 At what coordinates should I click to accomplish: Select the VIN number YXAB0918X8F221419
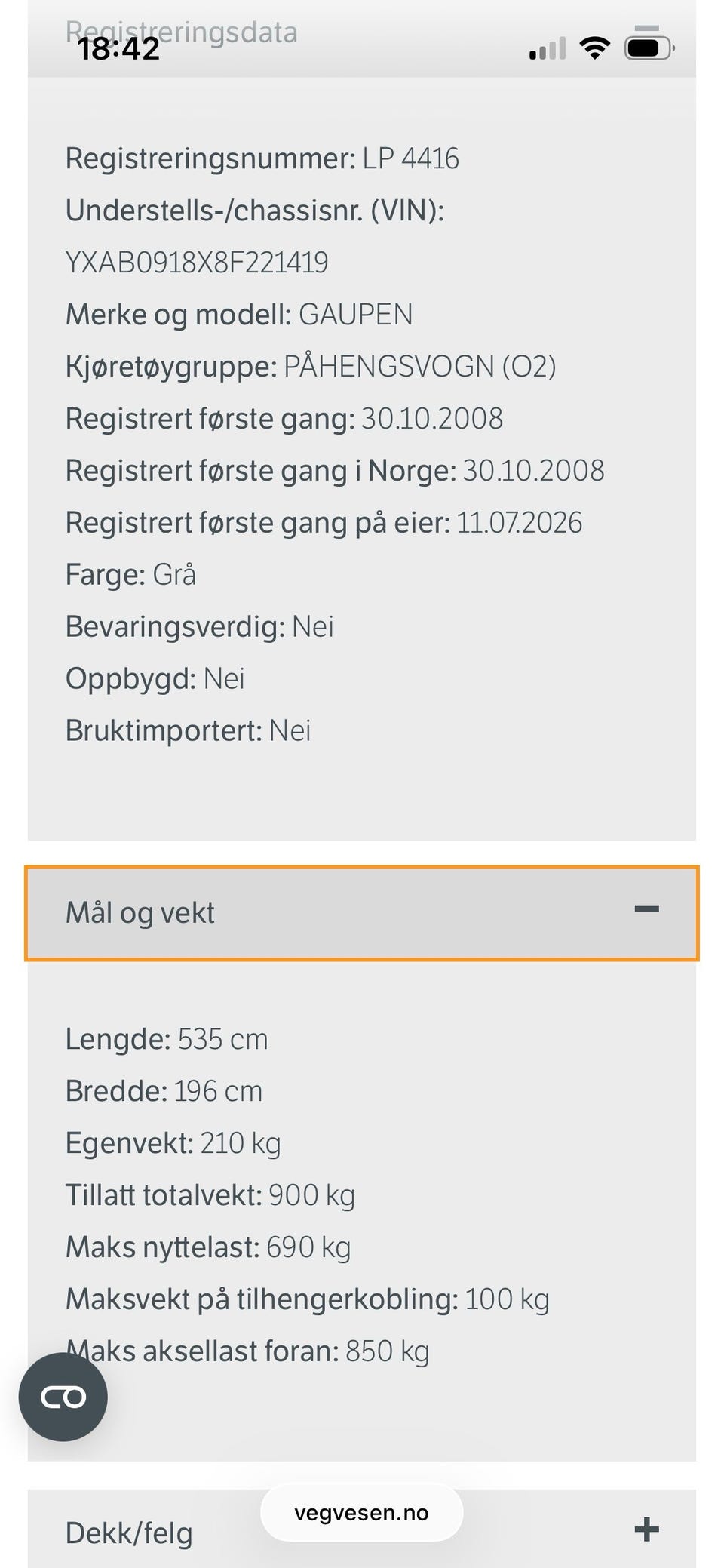pyautogui.click(x=197, y=263)
